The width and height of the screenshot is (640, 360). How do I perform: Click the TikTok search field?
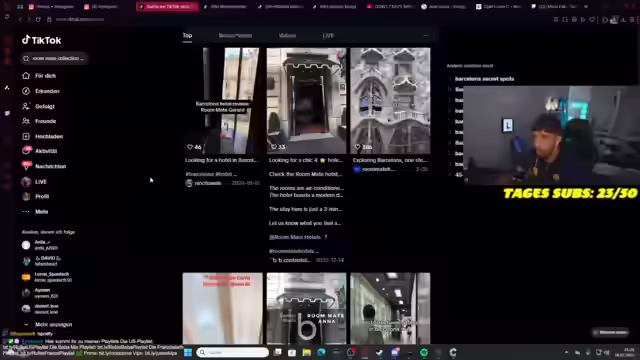coord(54,58)
